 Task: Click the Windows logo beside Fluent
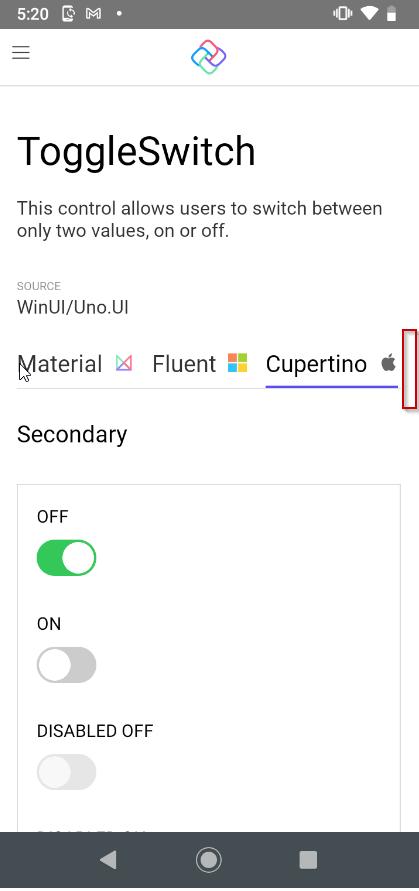pos(238,363)
